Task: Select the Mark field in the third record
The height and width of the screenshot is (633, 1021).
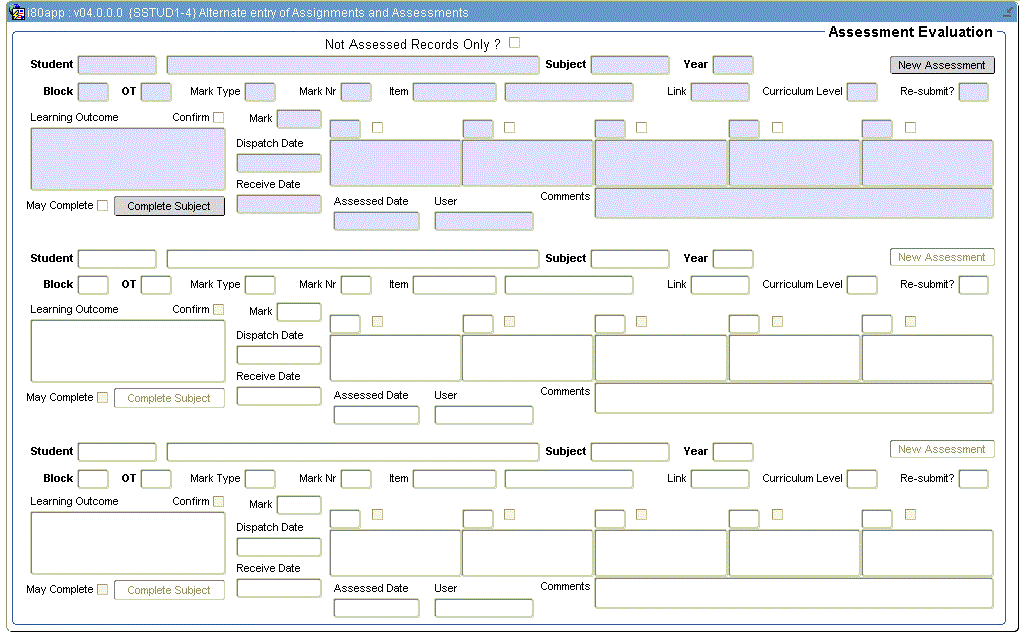Action: tap(299, 505)
